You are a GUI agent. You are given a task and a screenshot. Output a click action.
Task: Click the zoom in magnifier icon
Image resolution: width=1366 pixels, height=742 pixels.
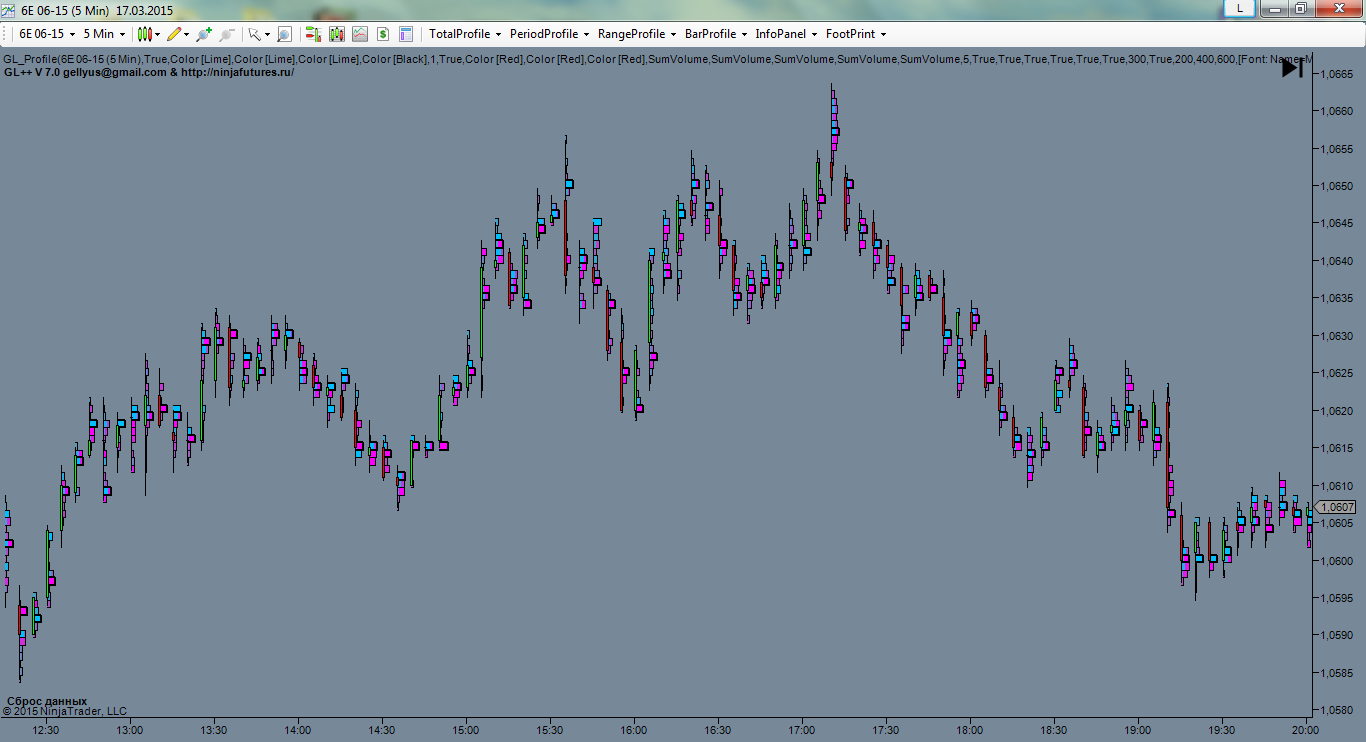(x=204, y=34)
